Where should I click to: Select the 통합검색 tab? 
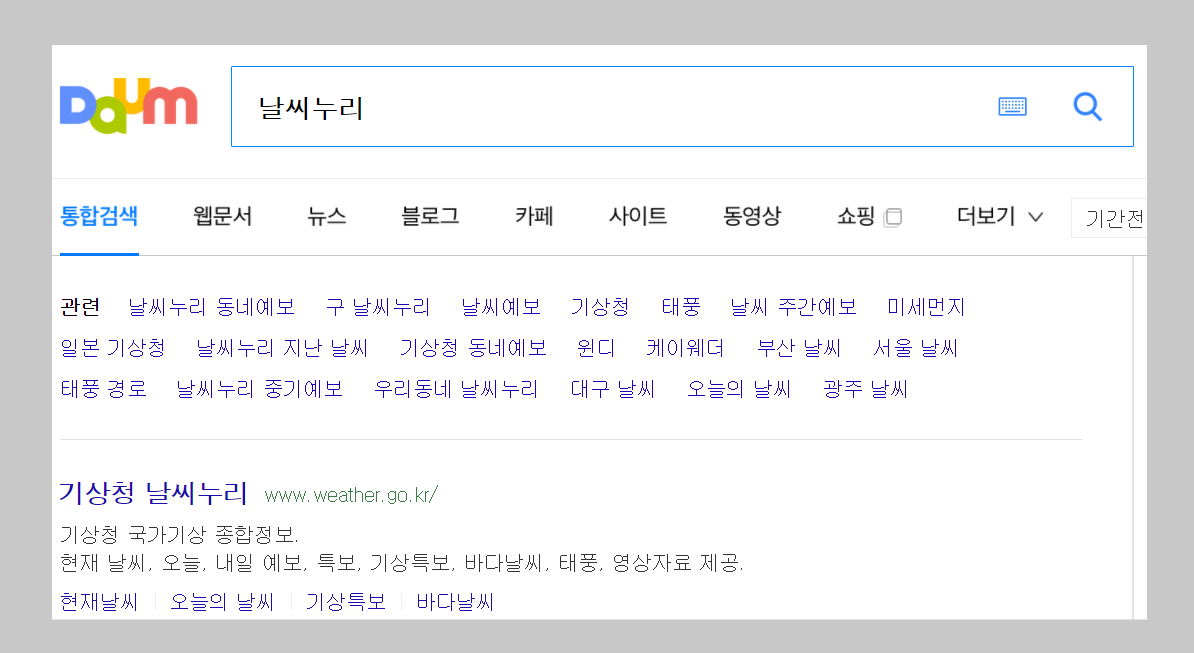[99, 216]
